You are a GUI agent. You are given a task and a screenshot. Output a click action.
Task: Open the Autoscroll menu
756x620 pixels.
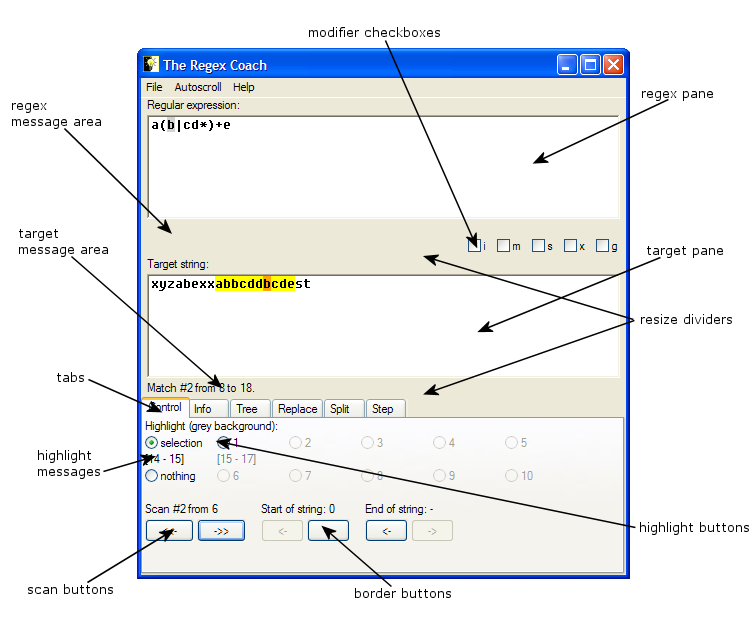[x=197, y=88]
